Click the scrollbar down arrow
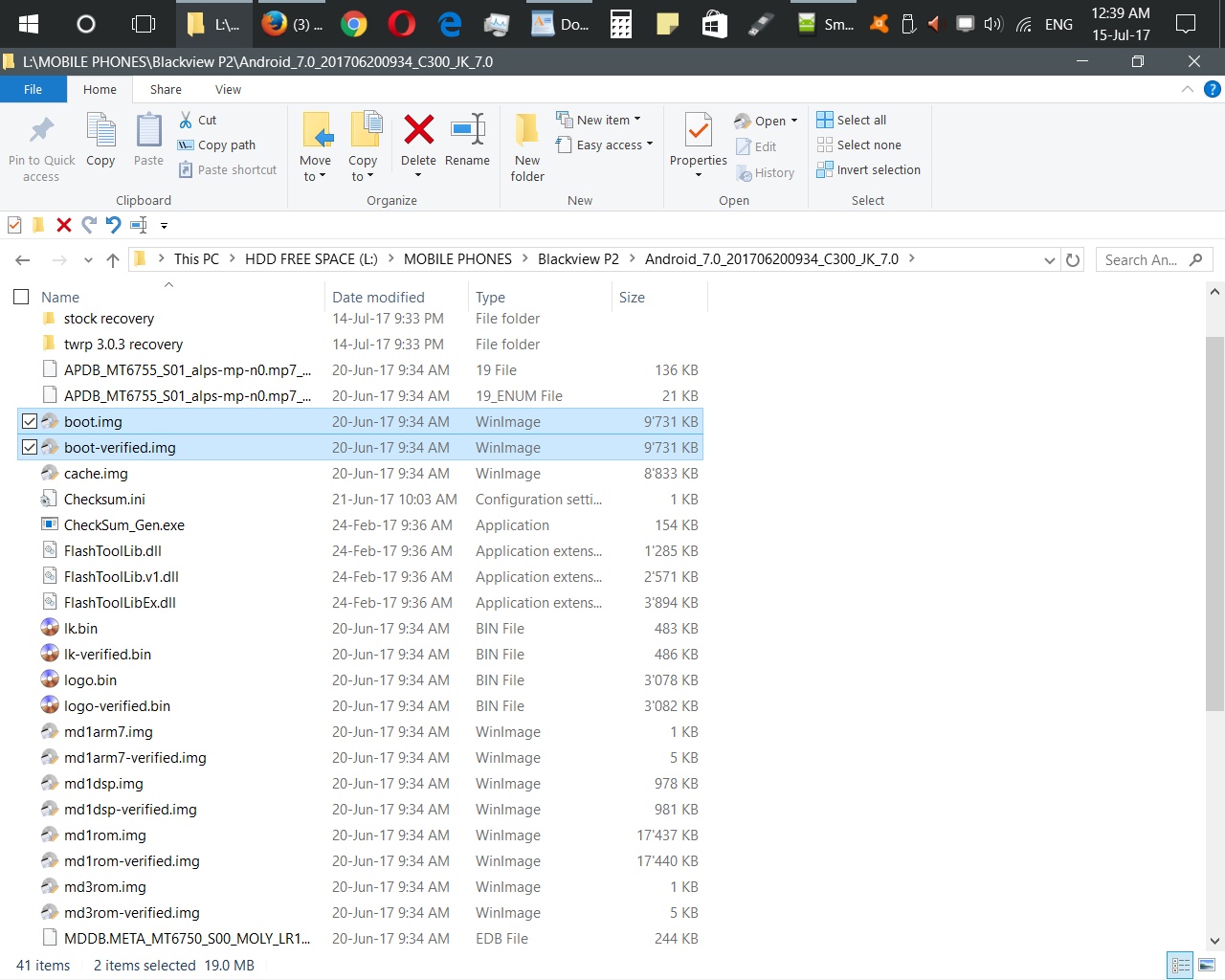Image resolution: width=1225 pixels, height=980 pixels. 1214,941
